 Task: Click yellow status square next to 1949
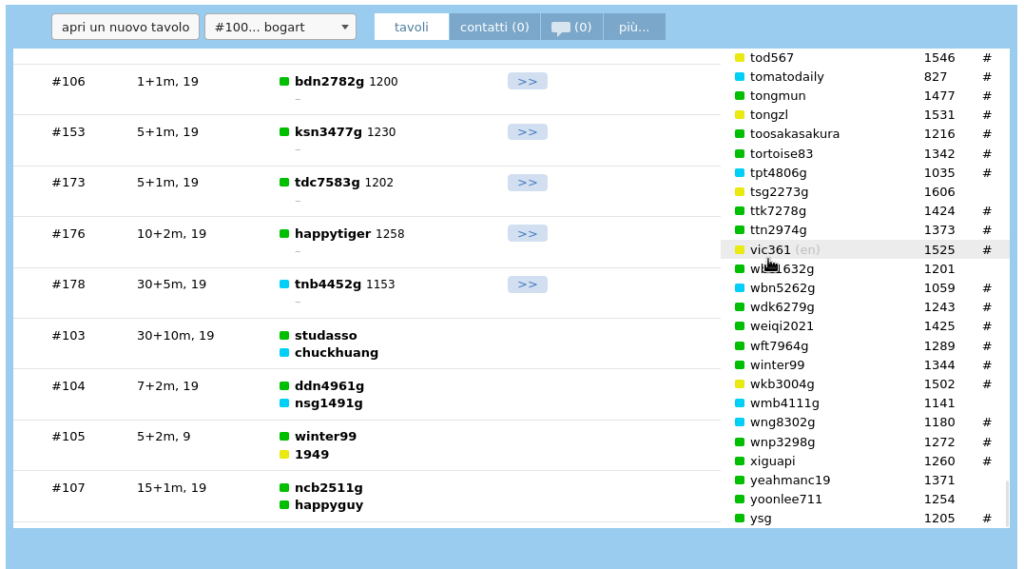[x=284, y=455]
